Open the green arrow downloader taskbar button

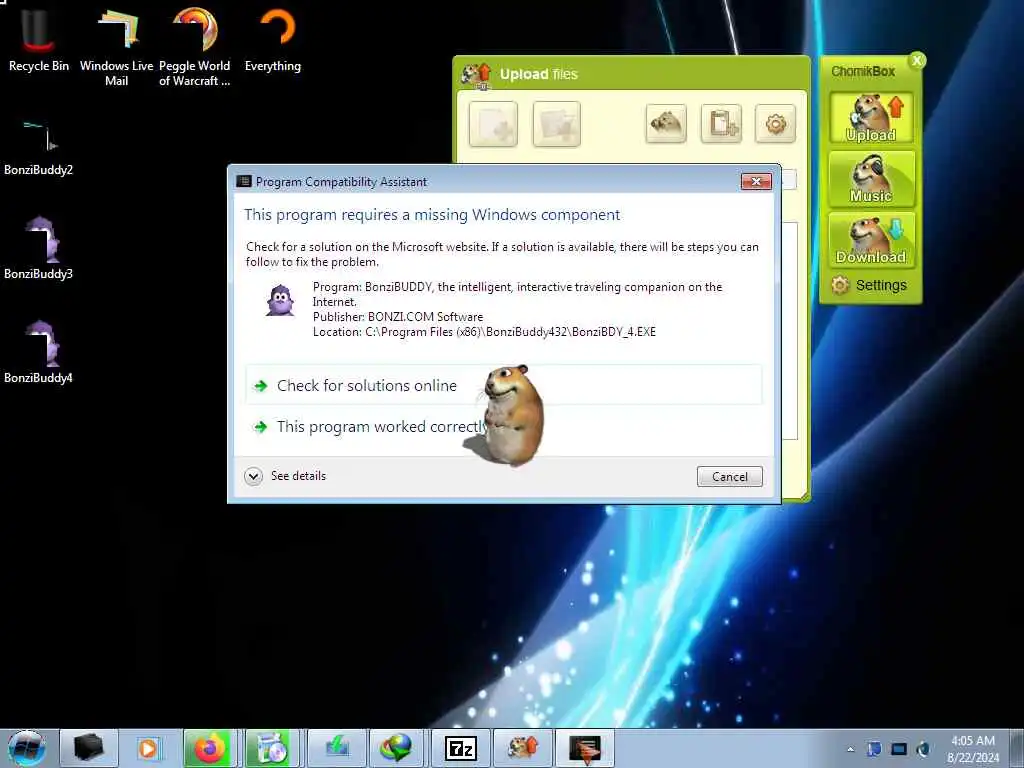pos(337,748)
